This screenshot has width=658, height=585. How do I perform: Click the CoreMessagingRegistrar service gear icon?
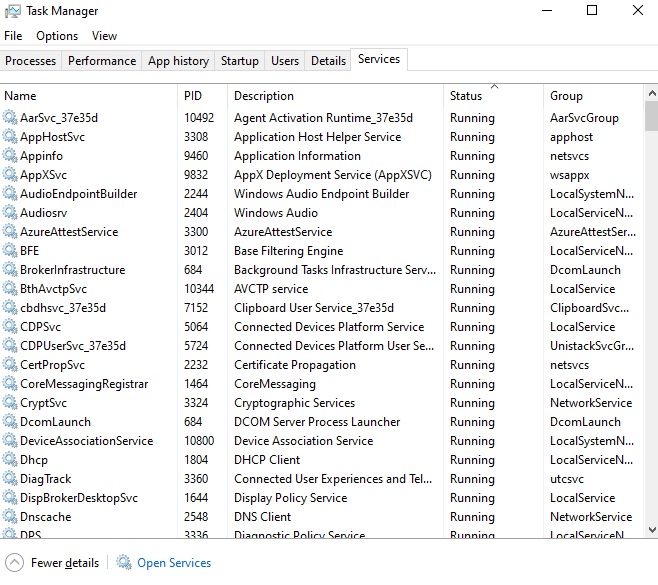click(x=10, y=383)
